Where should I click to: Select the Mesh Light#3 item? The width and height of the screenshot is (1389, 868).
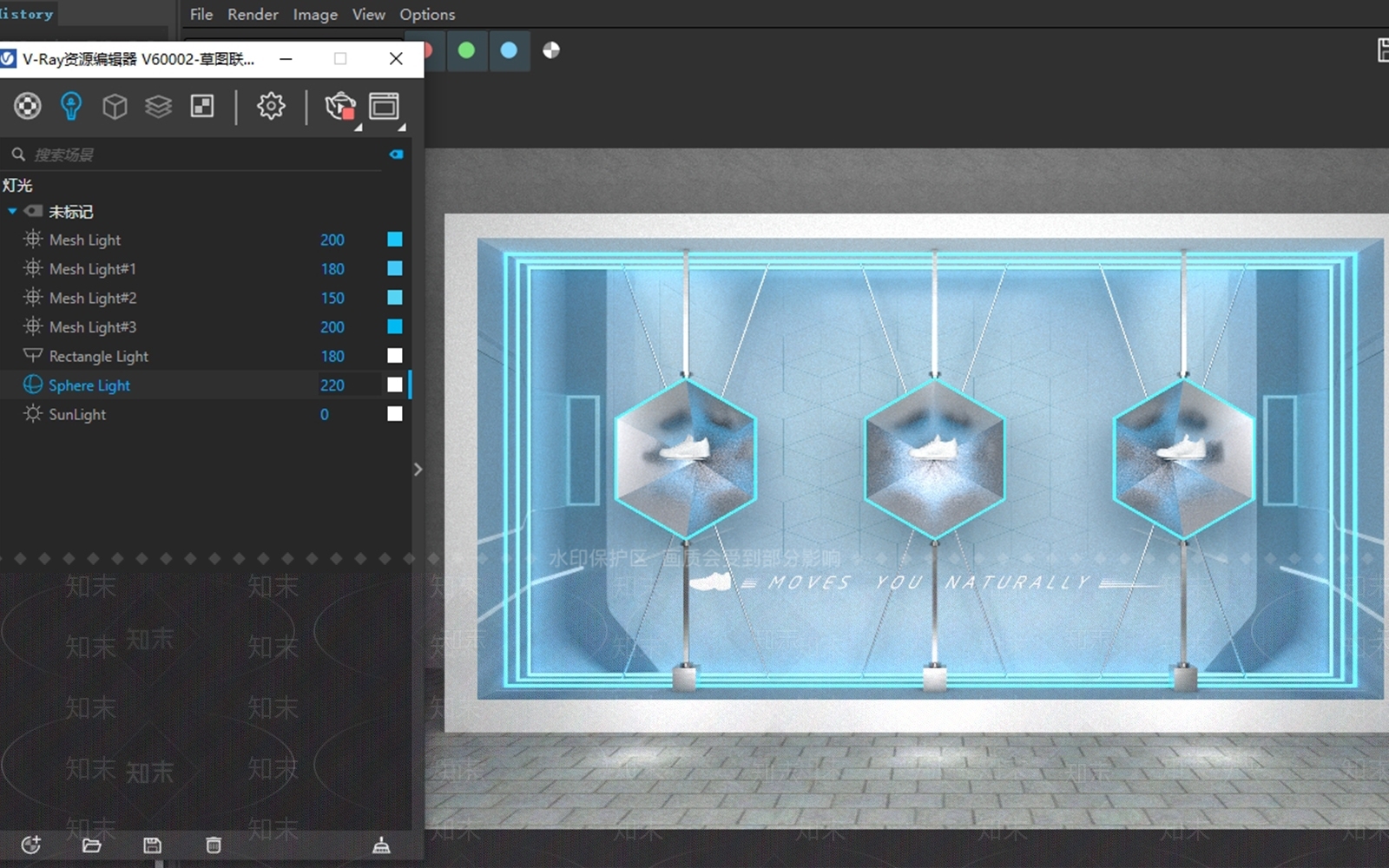point(93,327)
